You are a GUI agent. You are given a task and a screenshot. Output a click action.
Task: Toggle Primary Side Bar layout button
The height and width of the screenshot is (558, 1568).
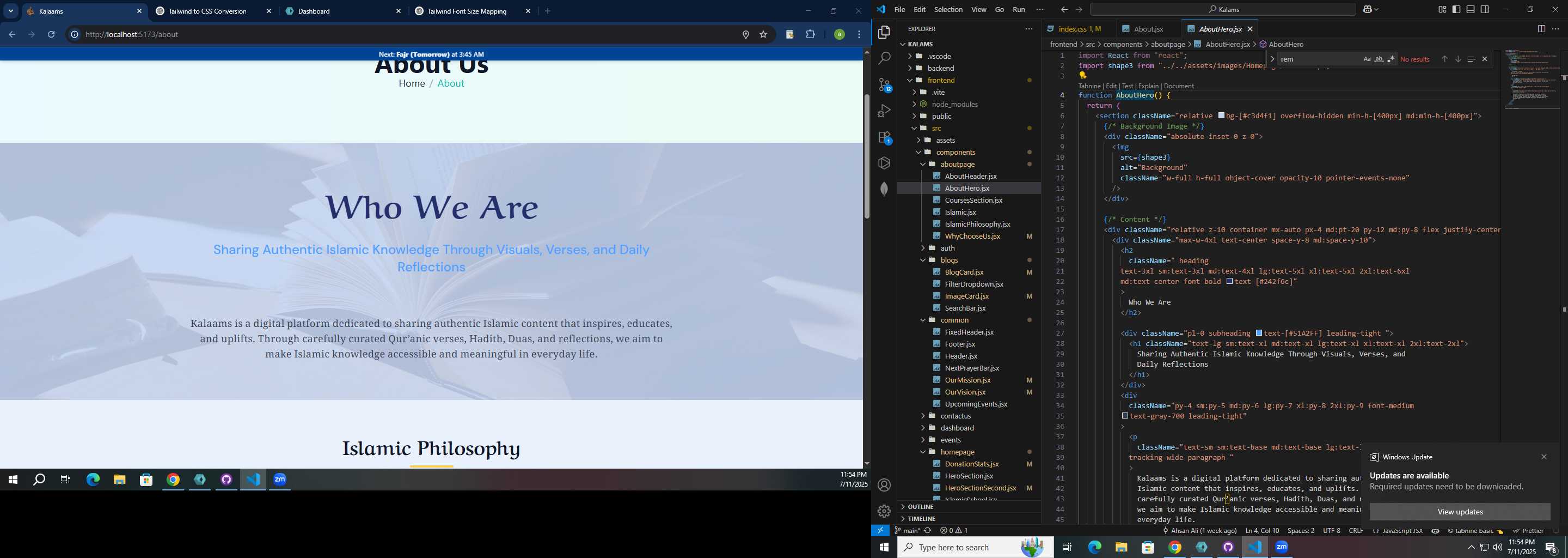[x=1456, y=9]
